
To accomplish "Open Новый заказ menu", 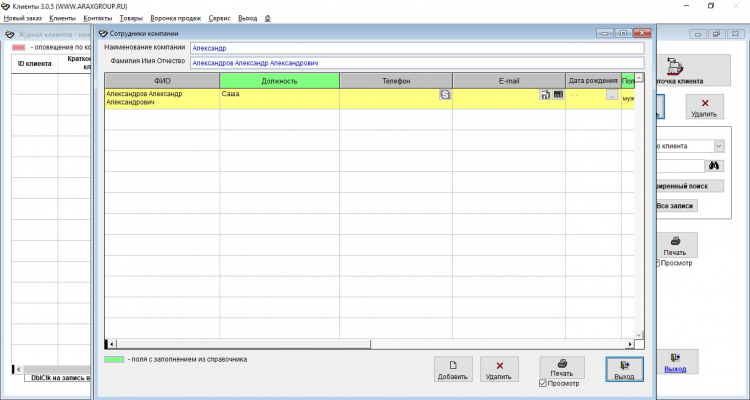I will pyautogui.click(x=22, y=18).
